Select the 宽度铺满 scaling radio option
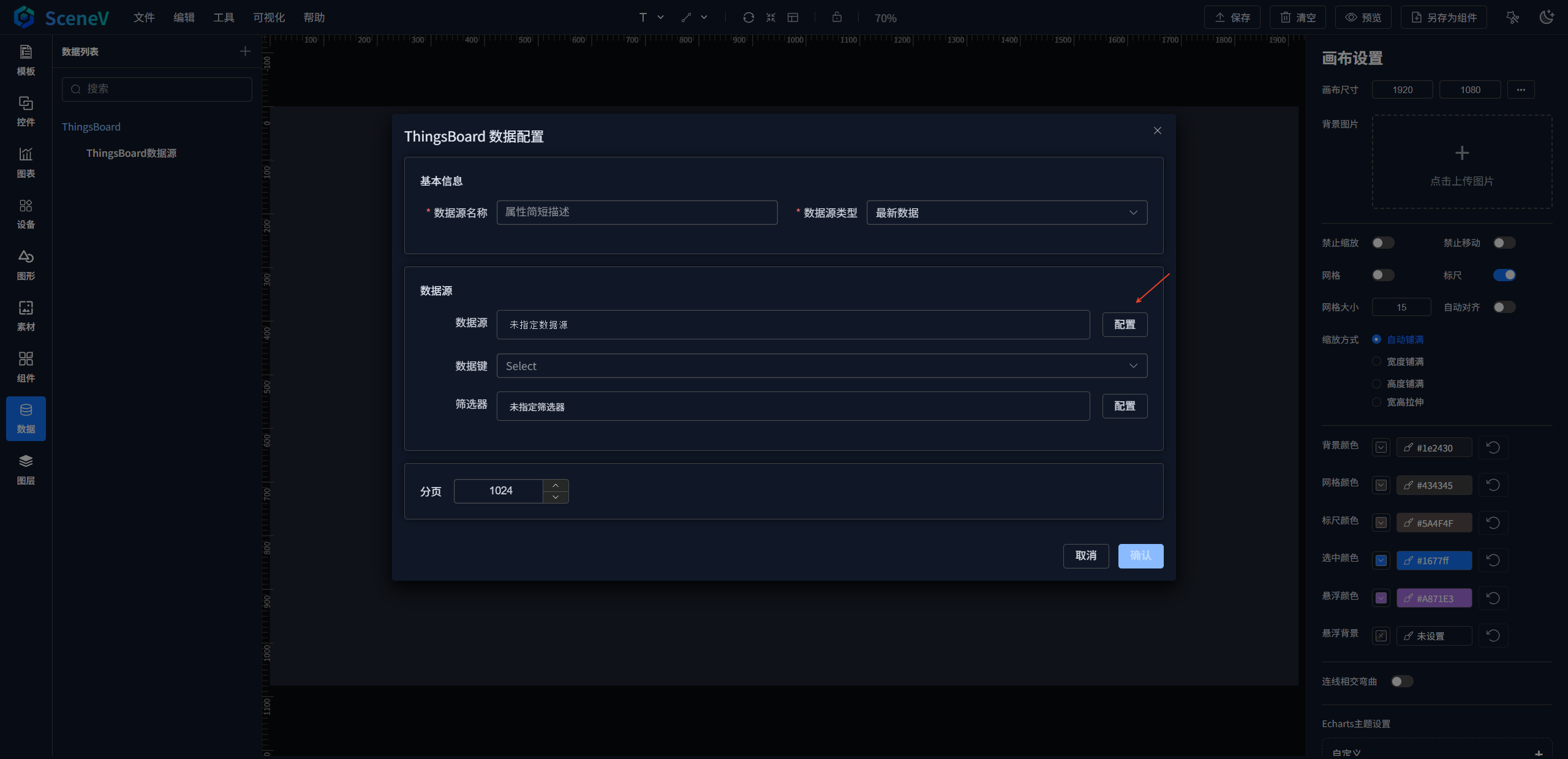The image size is (1568, 759). (1376, 361)
